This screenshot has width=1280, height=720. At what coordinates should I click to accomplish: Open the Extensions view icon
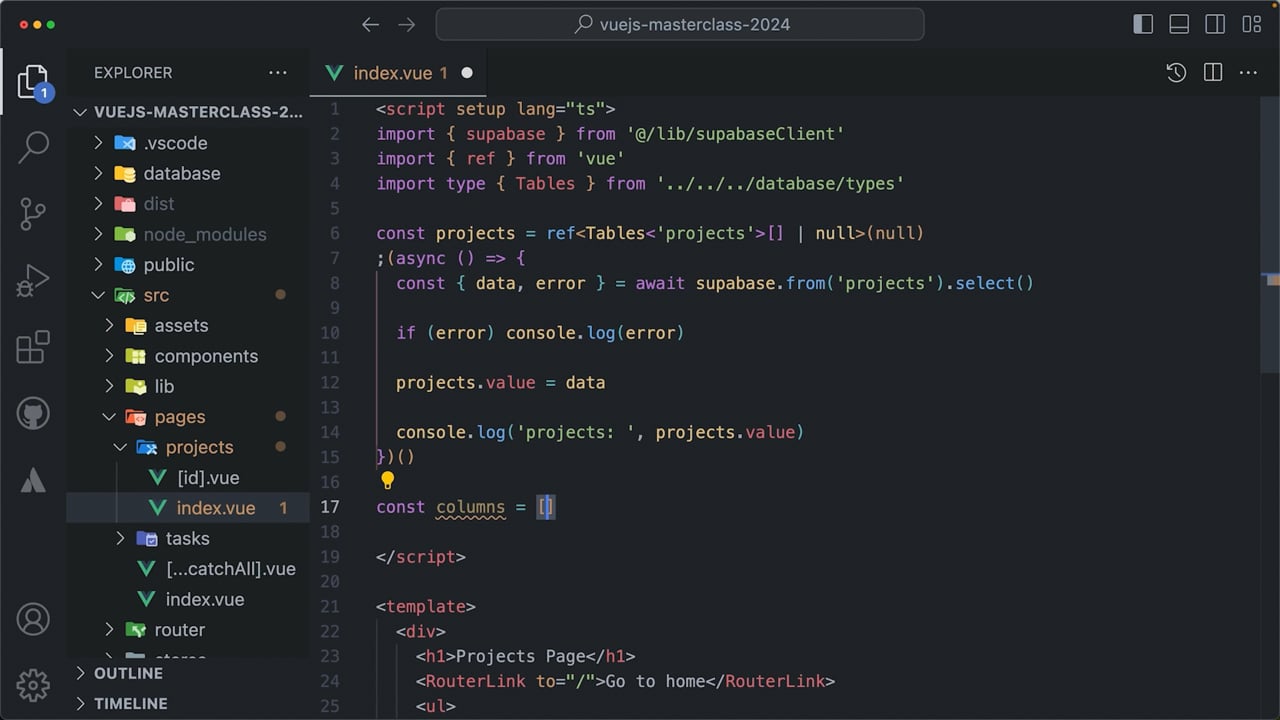point(33,347)
